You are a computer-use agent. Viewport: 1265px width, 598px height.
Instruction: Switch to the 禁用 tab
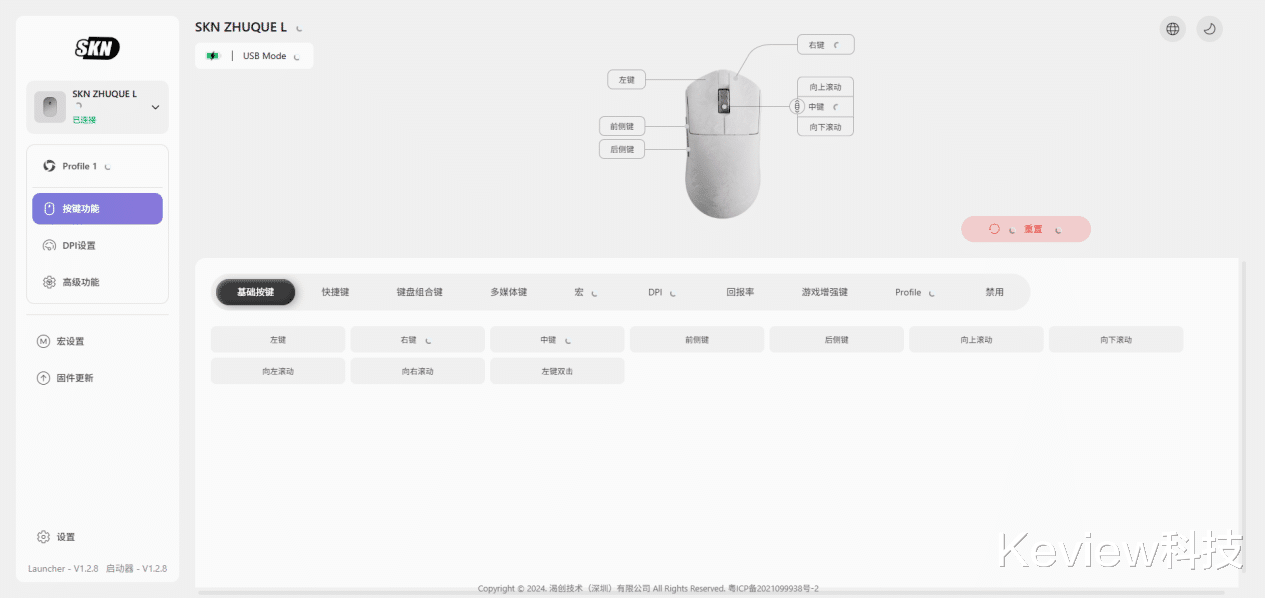tap(994, 292)
